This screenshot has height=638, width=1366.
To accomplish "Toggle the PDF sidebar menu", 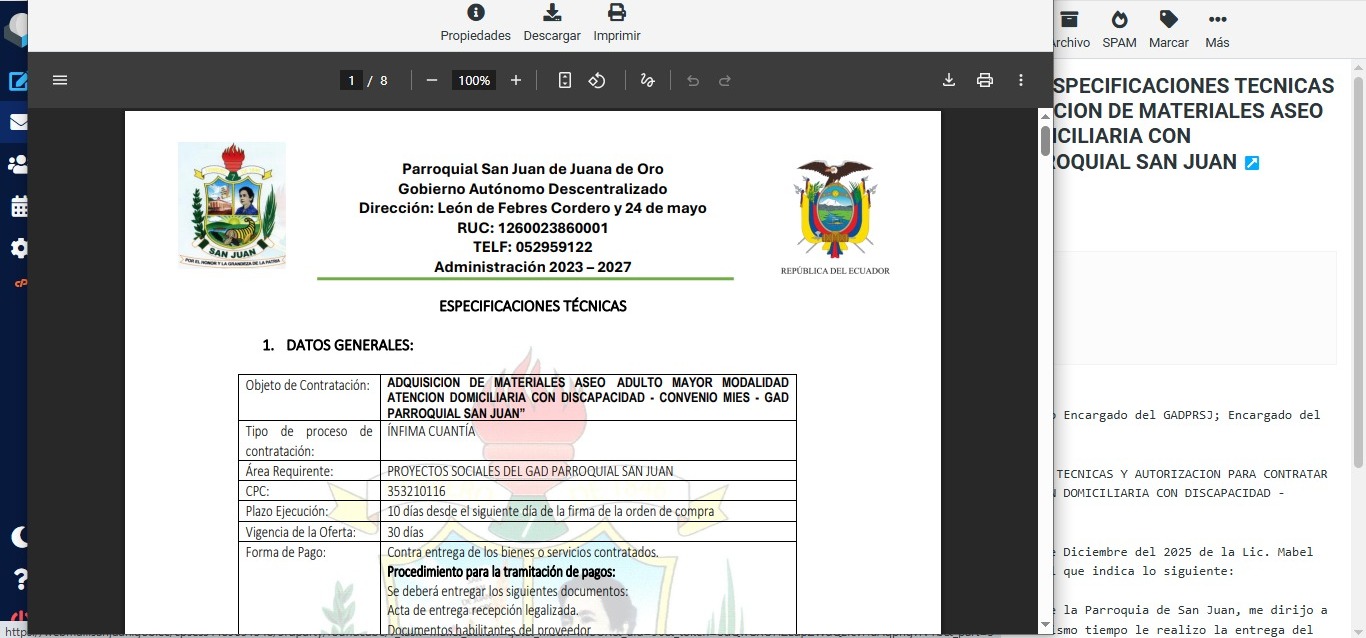I will click(60, 80).
